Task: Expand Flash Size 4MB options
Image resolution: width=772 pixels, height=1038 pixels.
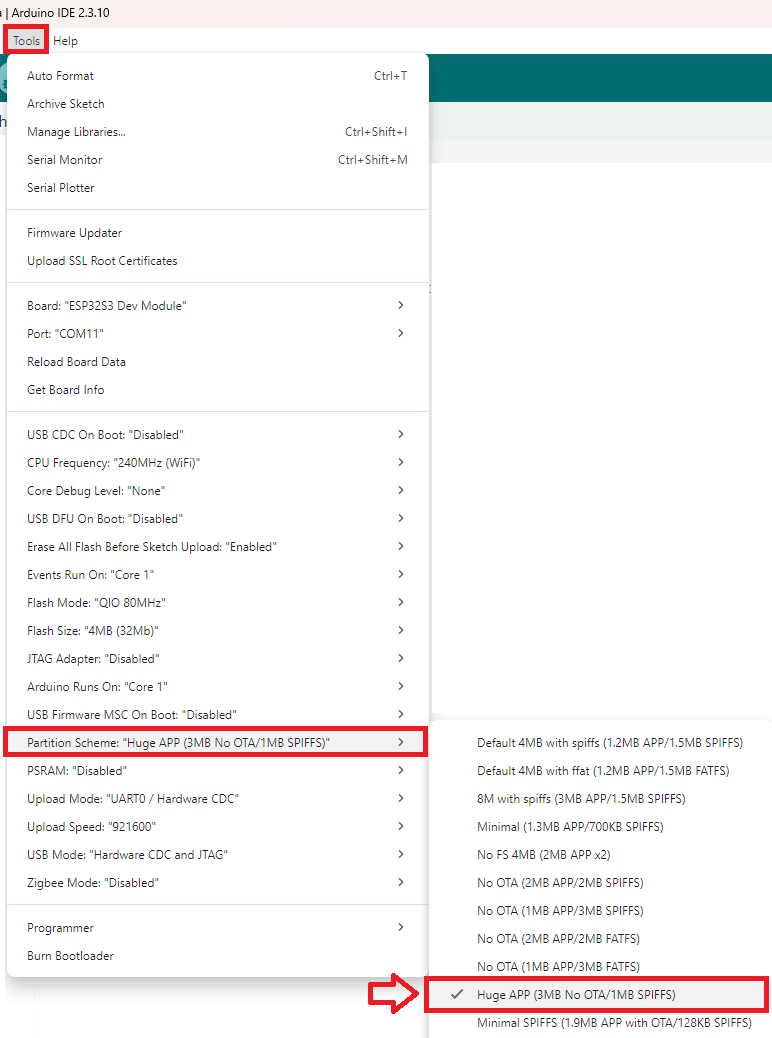Action: point(217,631)
